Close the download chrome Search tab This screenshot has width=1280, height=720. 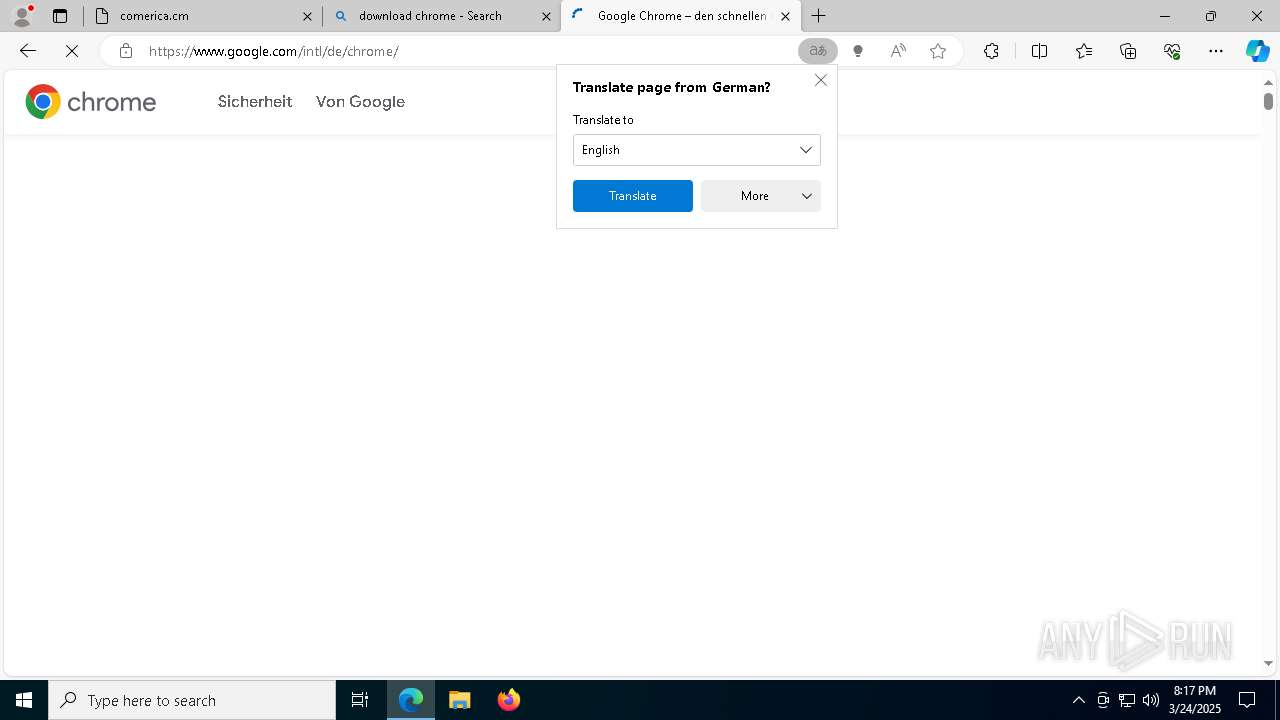(546, 16)
